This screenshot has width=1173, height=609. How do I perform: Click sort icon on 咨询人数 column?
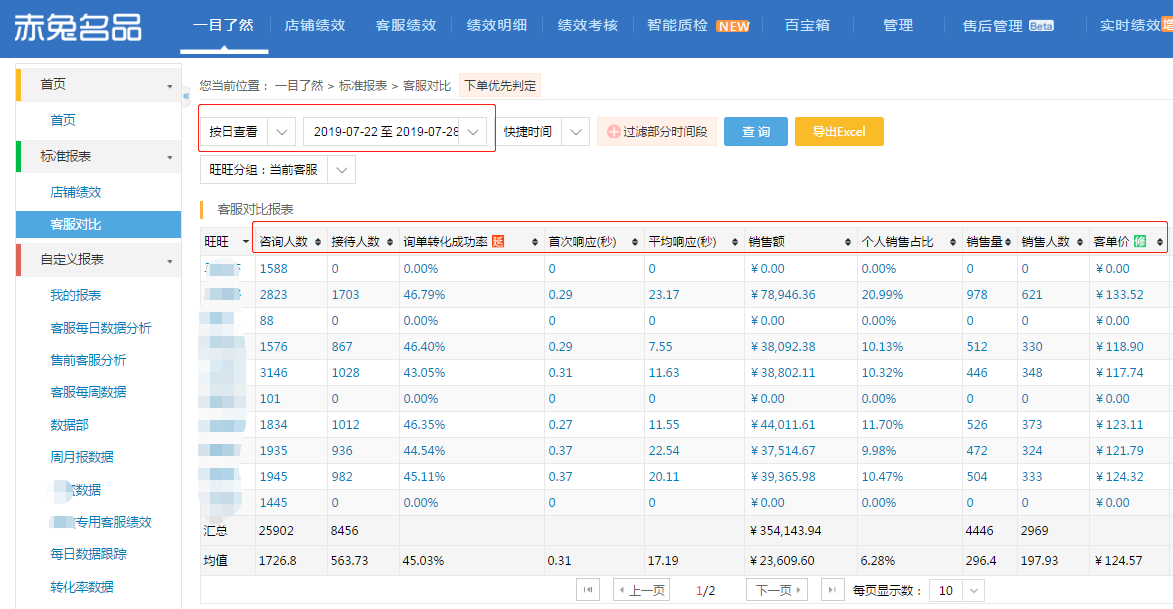318,242
